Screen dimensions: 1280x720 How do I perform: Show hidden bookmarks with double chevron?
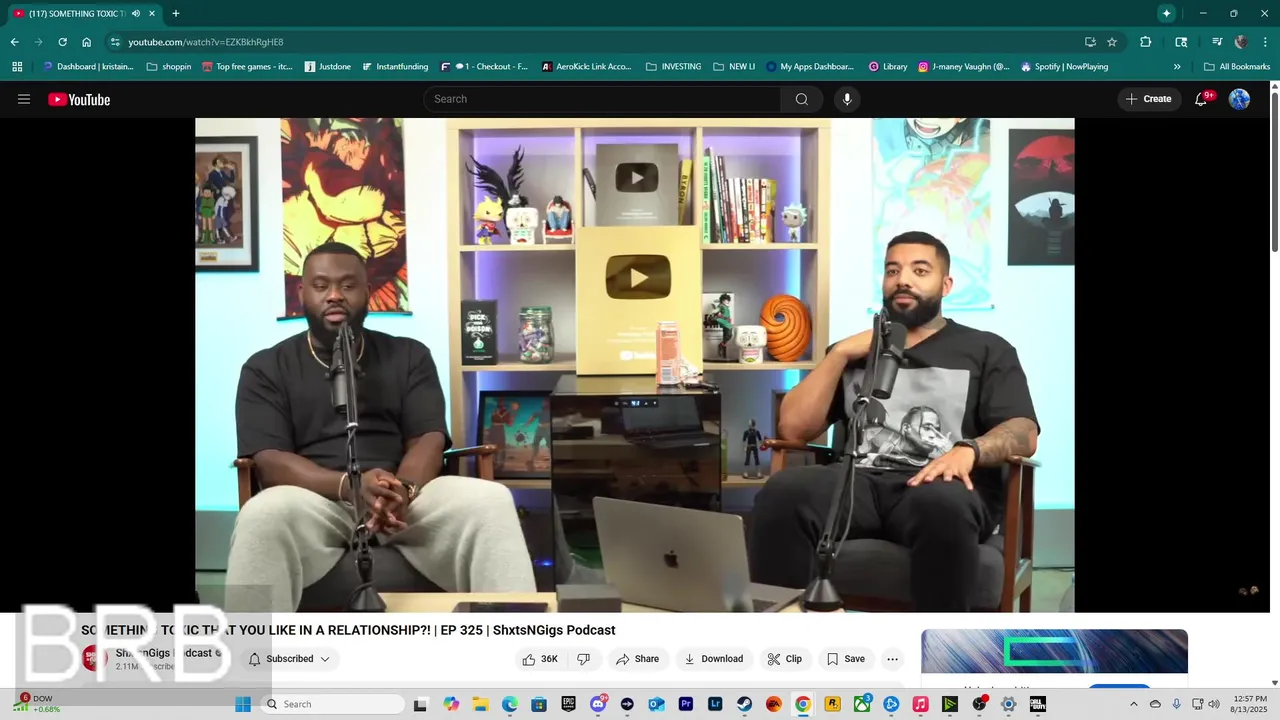click(x=1177, y=67)
